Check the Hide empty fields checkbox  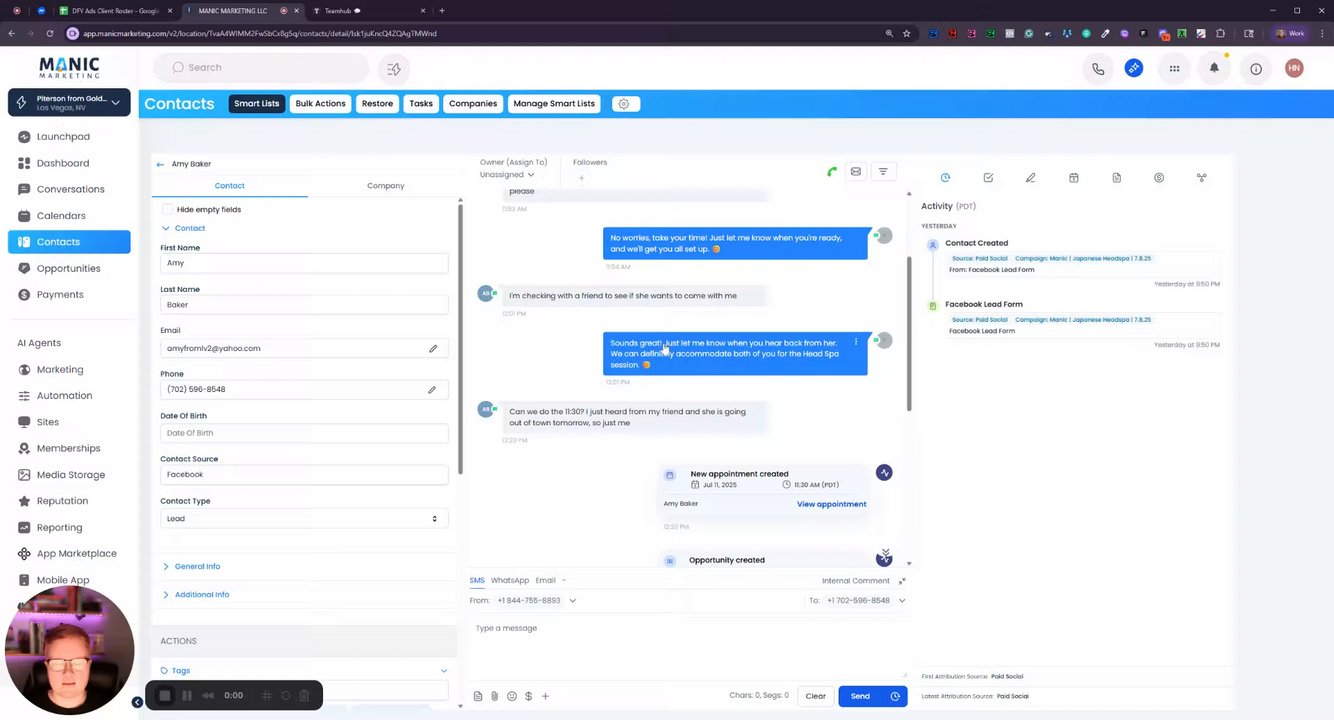click(x=167, y=210)
